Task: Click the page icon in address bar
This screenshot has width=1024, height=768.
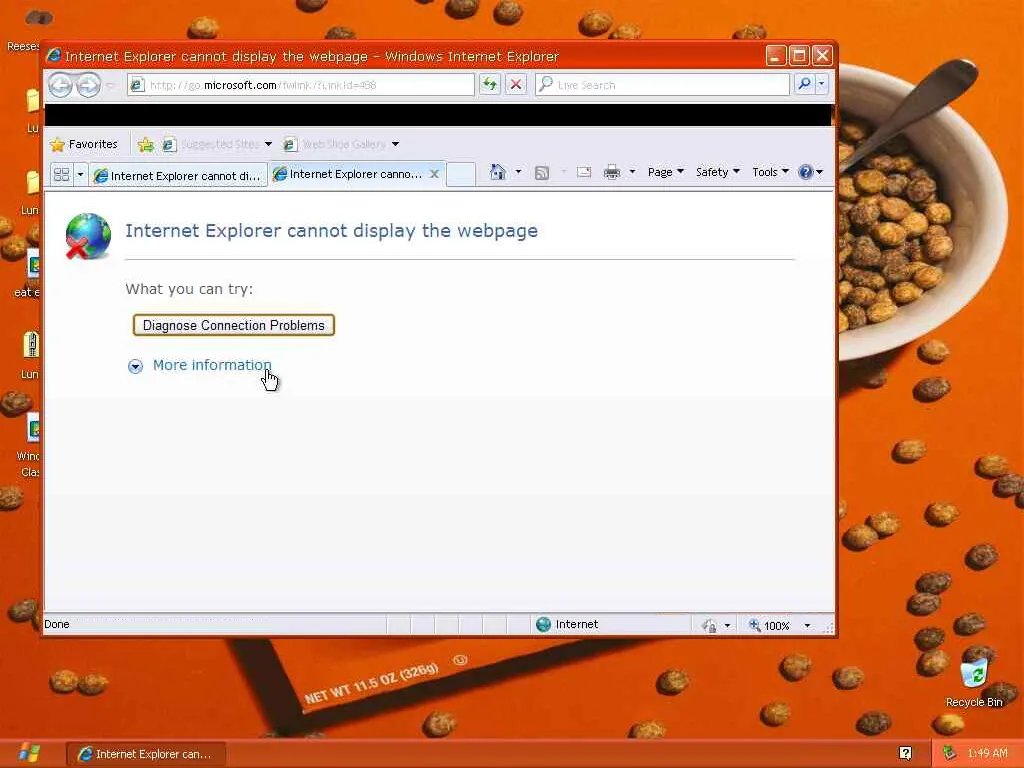Action: (x=136, y=85)
